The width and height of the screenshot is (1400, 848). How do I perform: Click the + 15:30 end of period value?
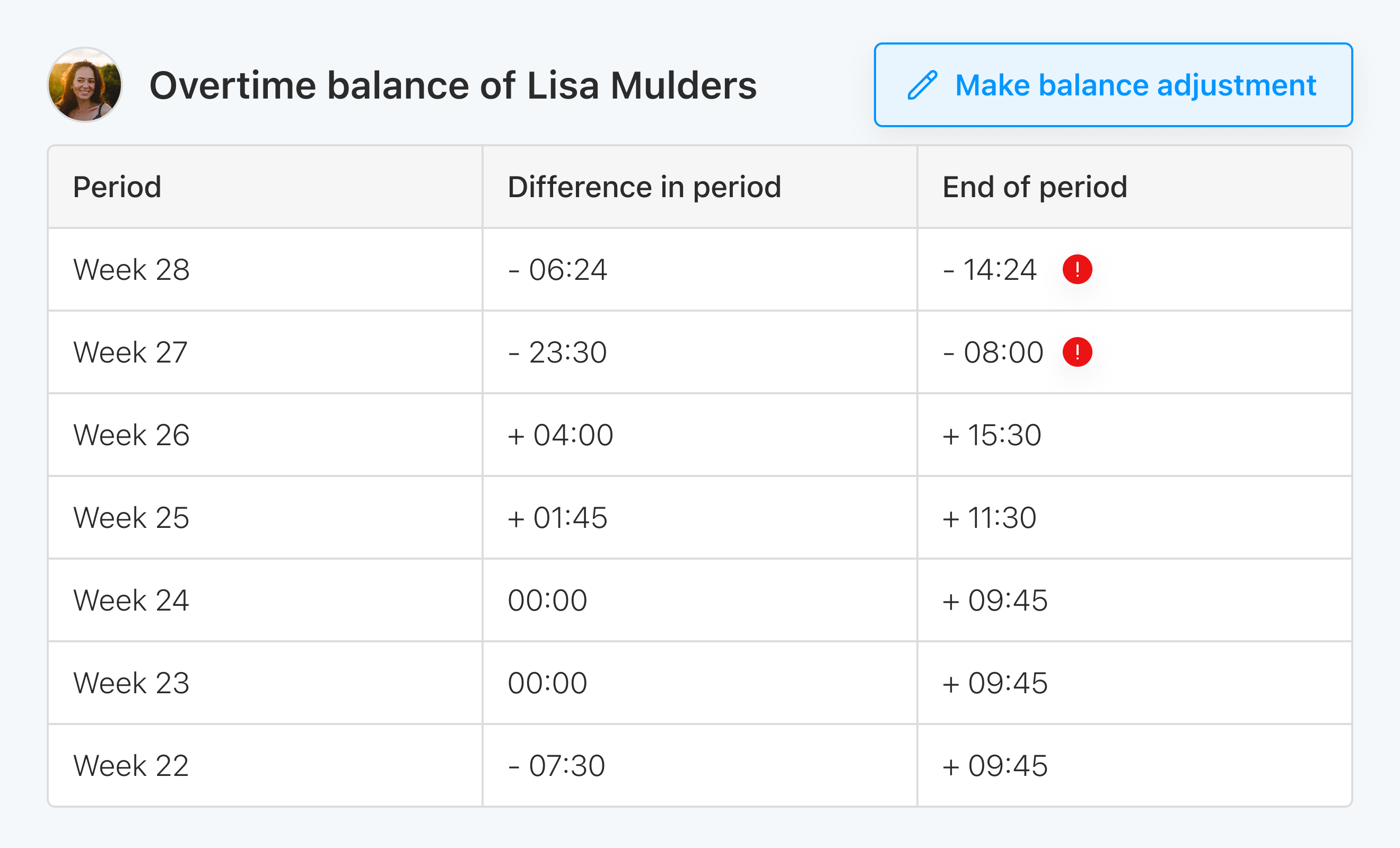[x=992, y=435]
